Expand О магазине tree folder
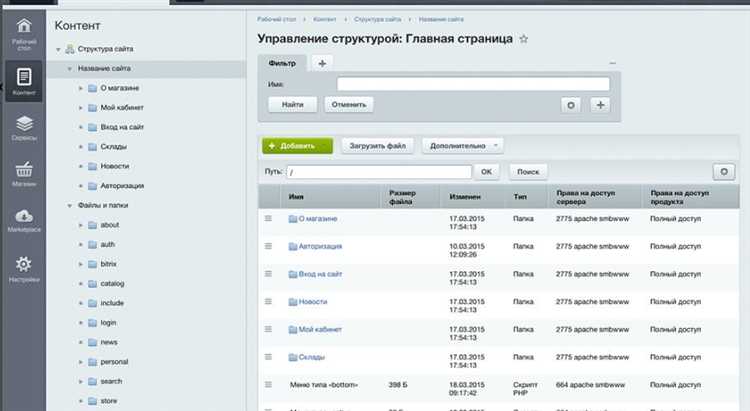Image resolution: width=750 pixels, height=411 pixels. pyautogui.click(x=80, y=89)
